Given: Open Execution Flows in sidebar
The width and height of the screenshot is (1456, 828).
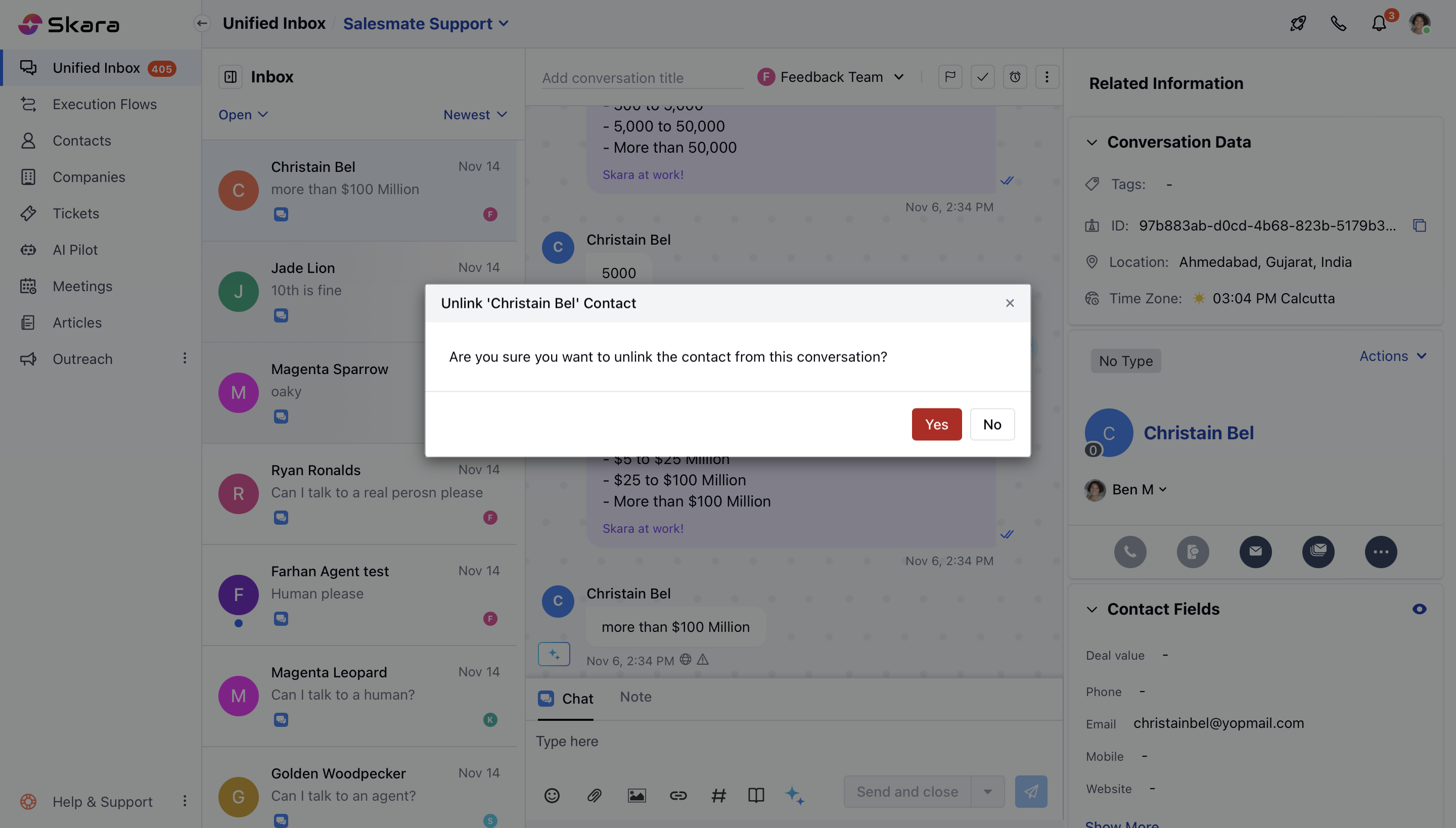Looking at the screenshot, I should point(105,105).
